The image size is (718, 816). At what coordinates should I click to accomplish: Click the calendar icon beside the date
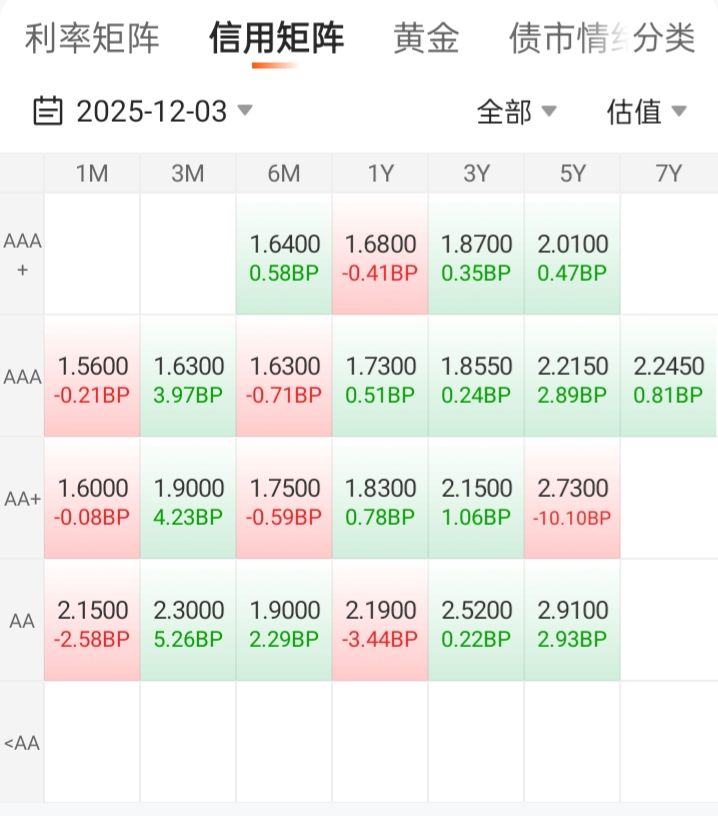click(48, 111)
